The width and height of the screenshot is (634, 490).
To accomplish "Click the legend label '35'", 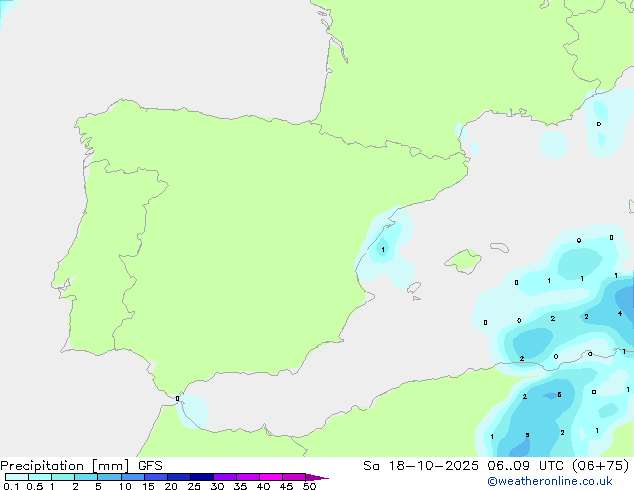I will 240,486.
